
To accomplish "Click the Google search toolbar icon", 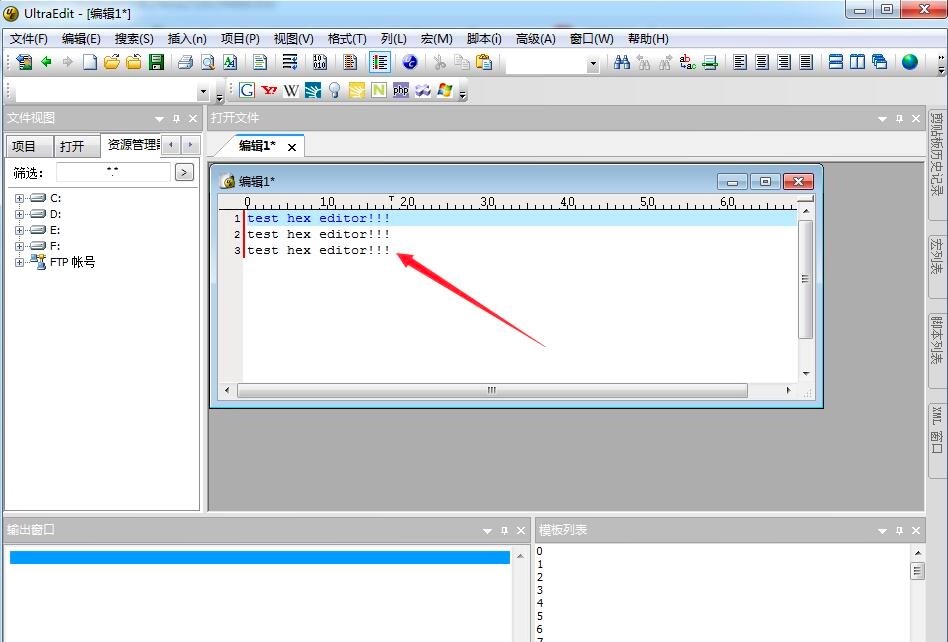I will coord(247,90).
